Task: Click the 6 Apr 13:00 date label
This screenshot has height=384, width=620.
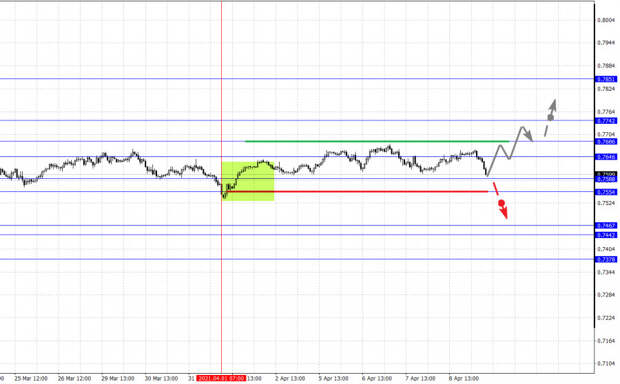Action: 377,378
